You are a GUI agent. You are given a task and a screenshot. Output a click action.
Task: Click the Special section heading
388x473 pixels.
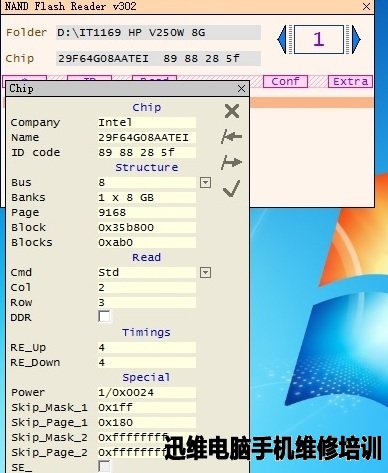point(146,377)
